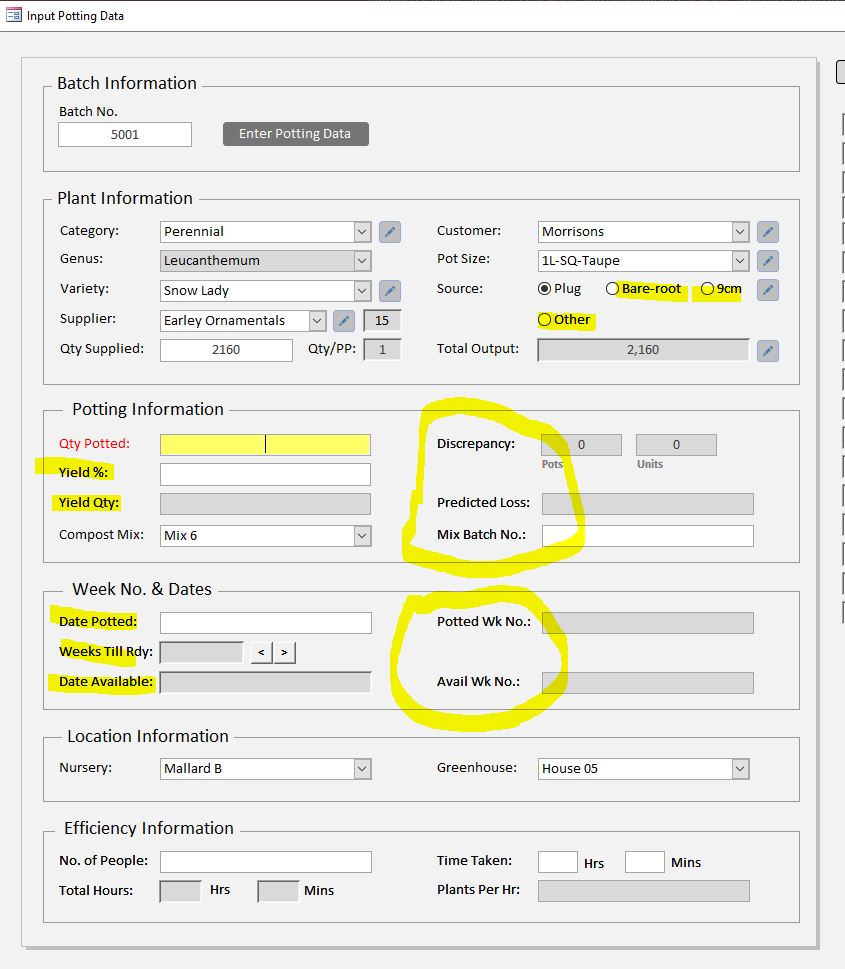Click the edit pencil icon beside Customer
This screenshot has height=969, width=845.
click(767, 232)
